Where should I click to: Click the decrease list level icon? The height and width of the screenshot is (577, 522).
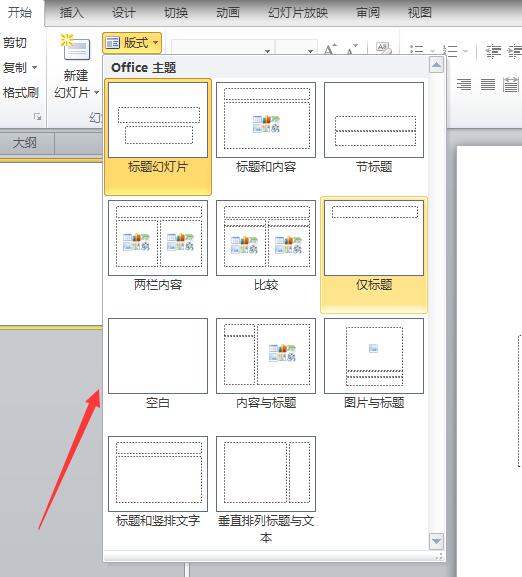[493, 51]
